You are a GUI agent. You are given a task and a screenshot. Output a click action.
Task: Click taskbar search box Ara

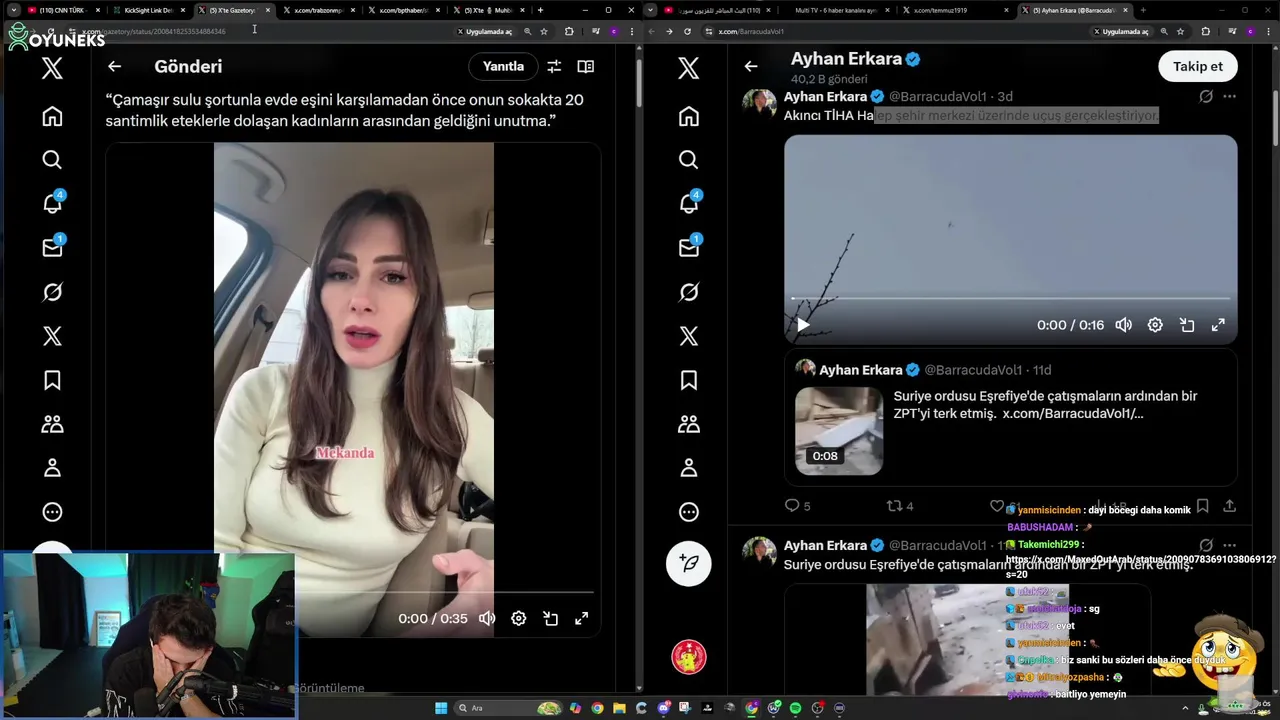pyautogui.click(x=510, y=708)
